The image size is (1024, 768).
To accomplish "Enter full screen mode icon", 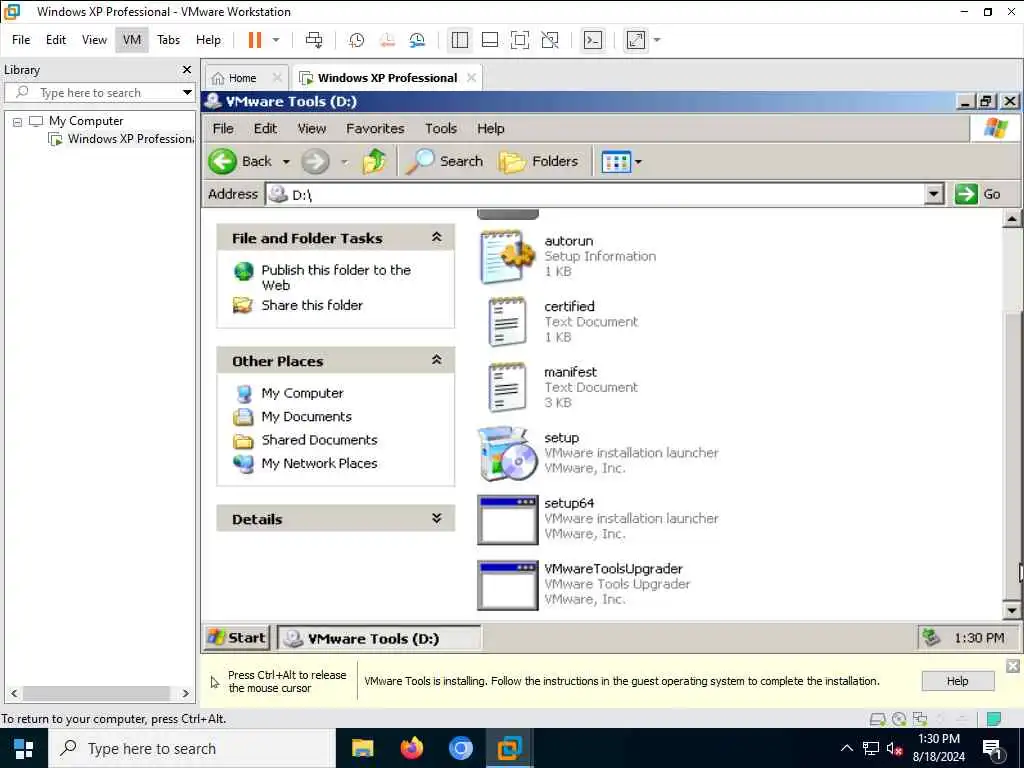I will pyautogui.click(x=520, y=40).
